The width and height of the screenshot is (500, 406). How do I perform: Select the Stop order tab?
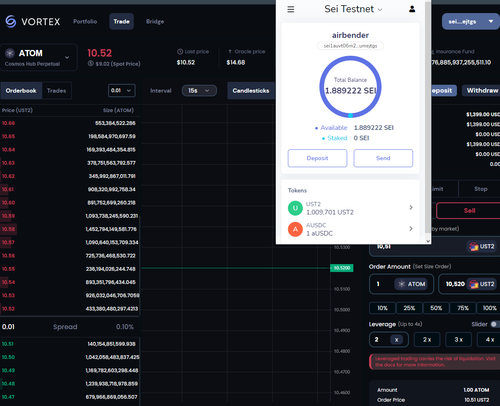pyautogui.click(x=480, y=189)
